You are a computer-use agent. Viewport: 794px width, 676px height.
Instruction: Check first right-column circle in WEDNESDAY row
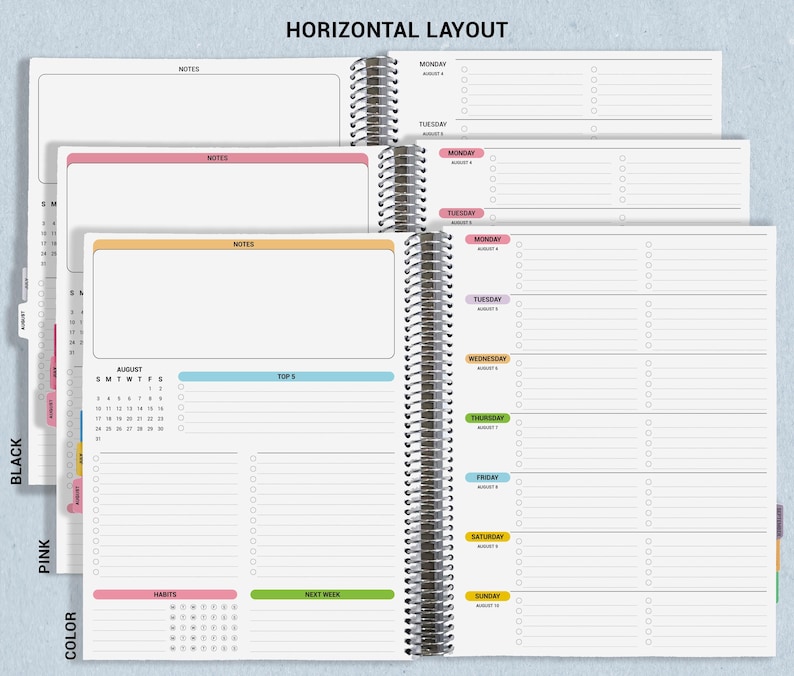point(649,364)
